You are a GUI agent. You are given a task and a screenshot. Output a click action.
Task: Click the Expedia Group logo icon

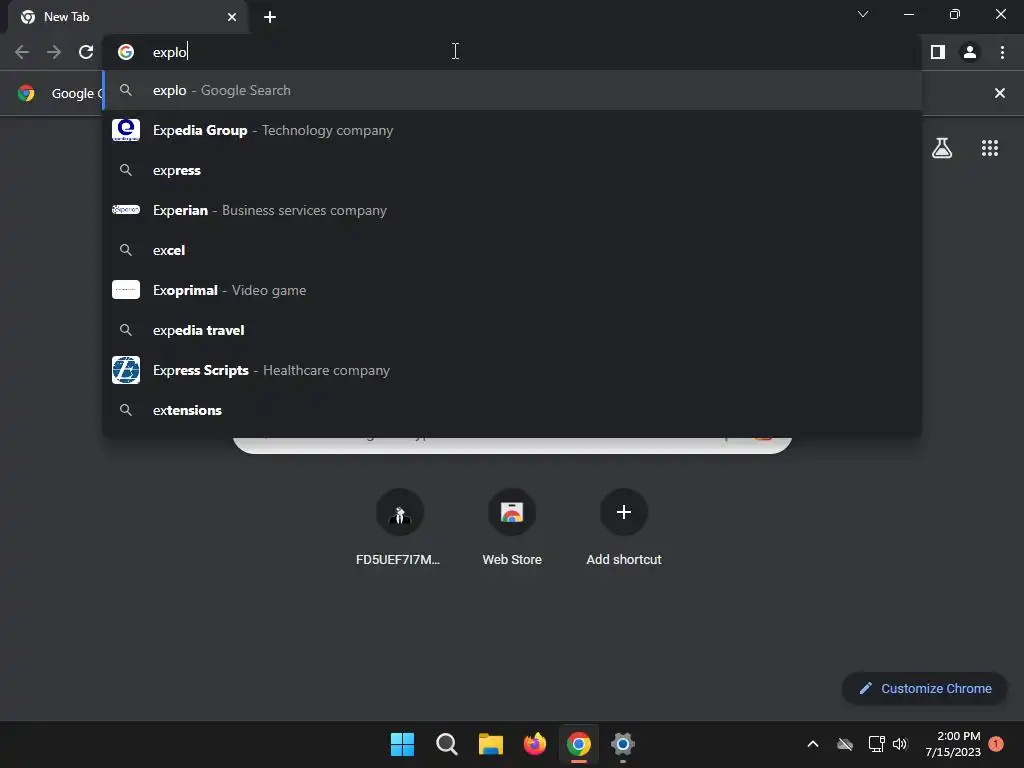(126, 130)
